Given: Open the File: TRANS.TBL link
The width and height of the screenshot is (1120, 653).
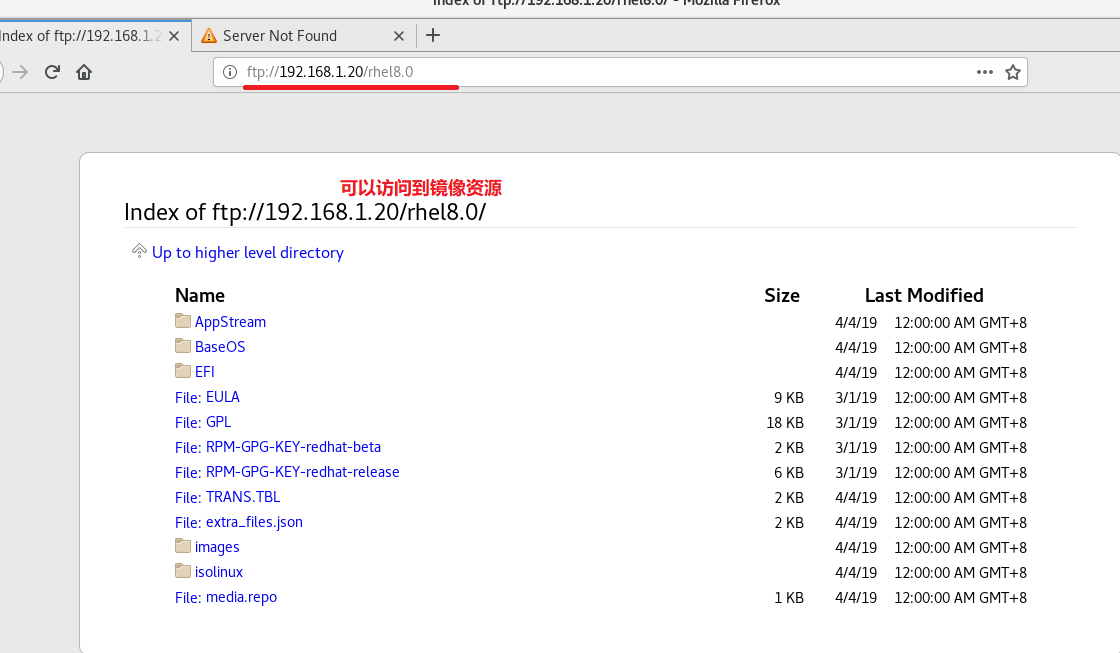Looking at the screenshot, I should (x=227, y=497).
